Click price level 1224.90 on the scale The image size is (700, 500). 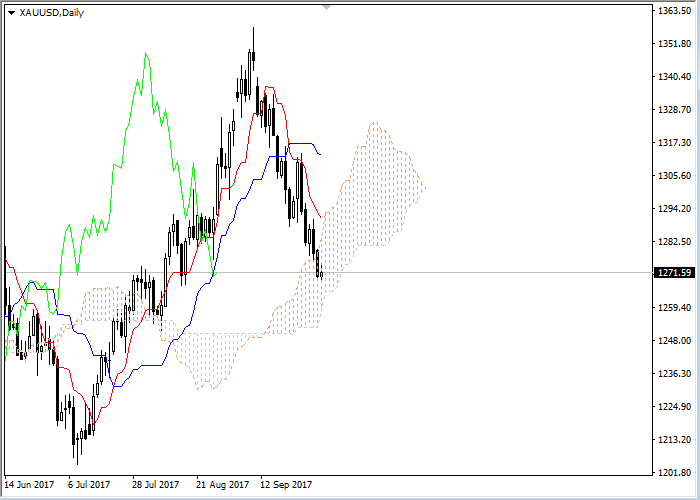pos(675,407)
